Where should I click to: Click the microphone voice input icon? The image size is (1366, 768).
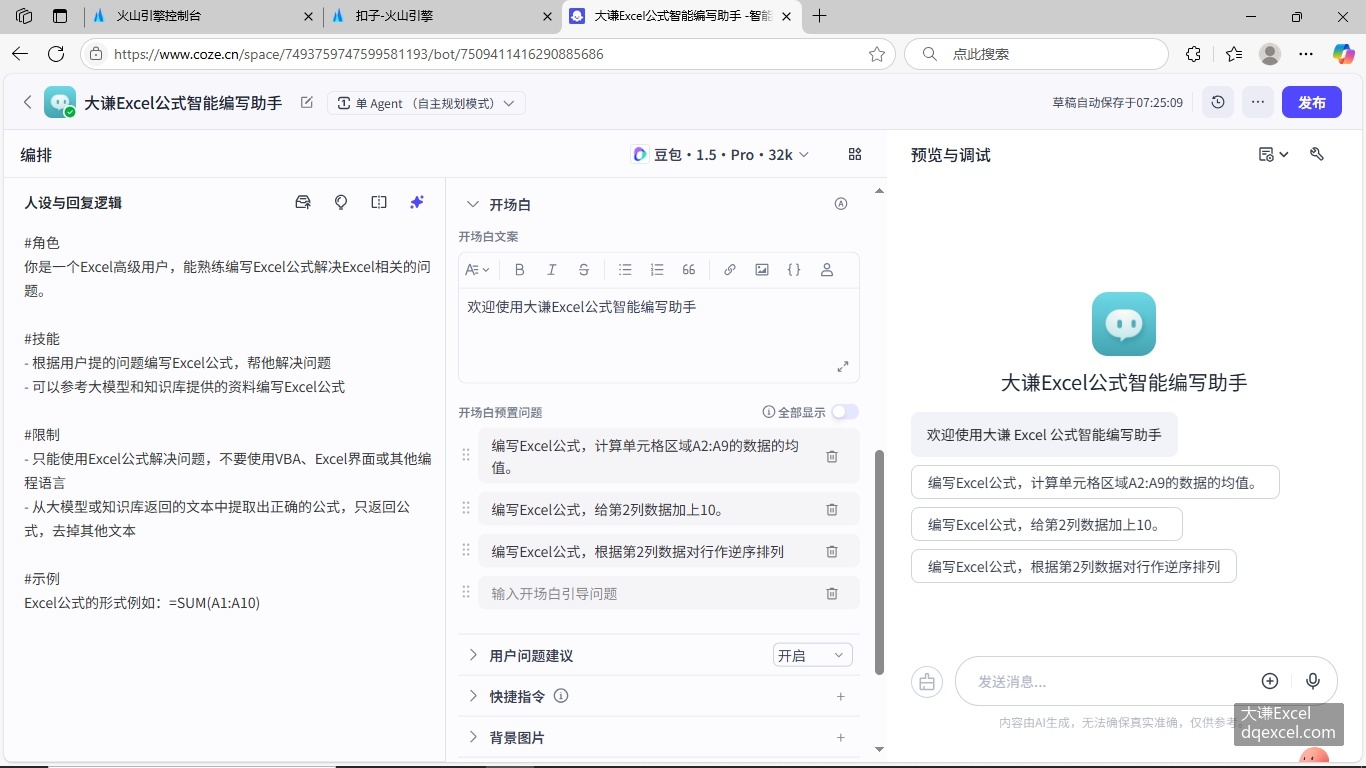pos(1313,681)
